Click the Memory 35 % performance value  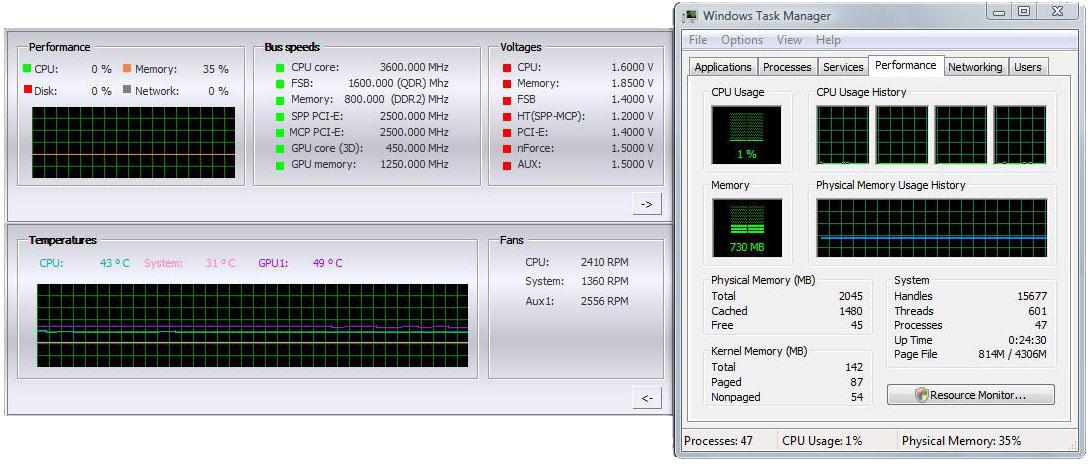click(215, 69)
